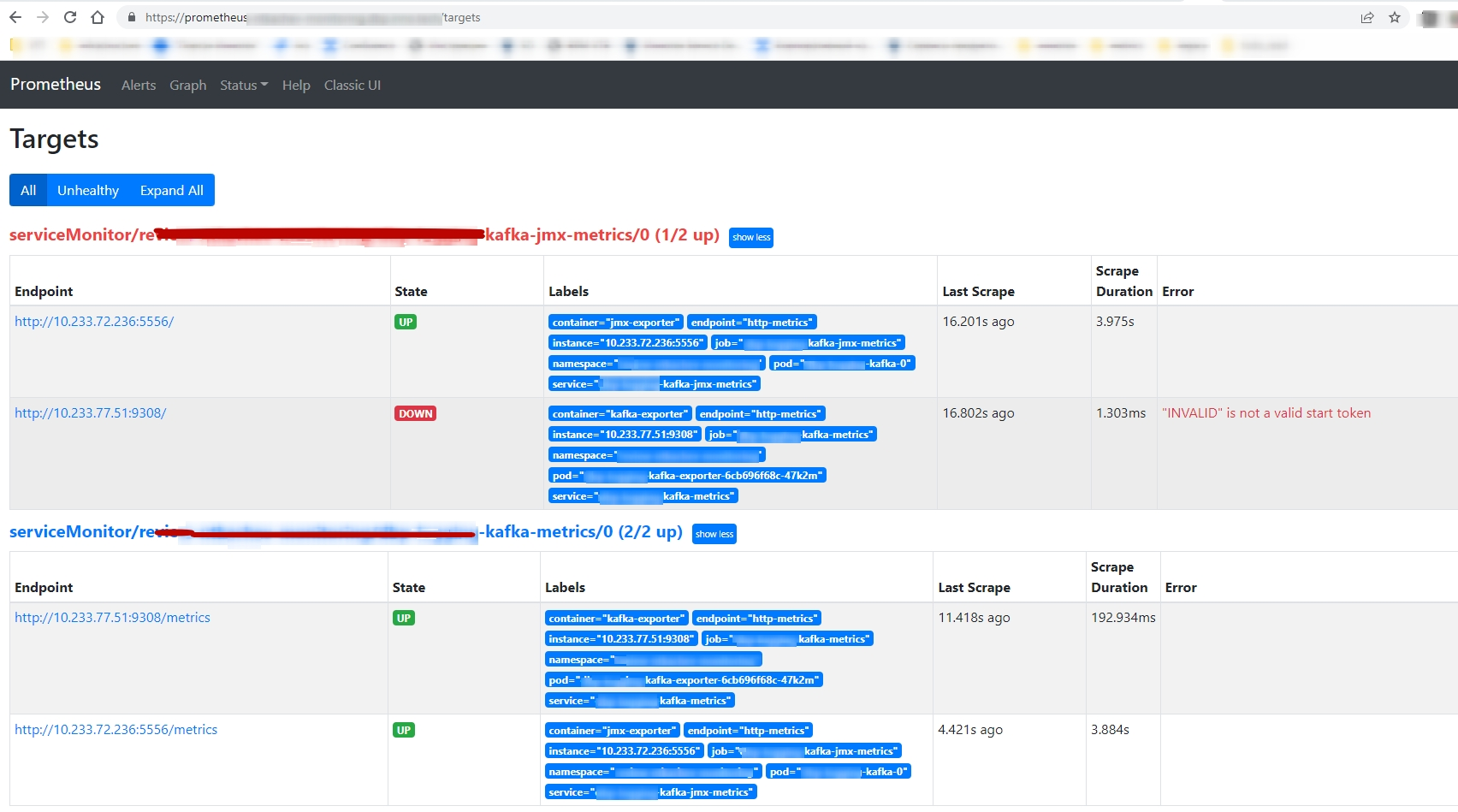This screenshot has width=1458, height=812.
Task: Click the Expand All button
Action: click(172, 190)
